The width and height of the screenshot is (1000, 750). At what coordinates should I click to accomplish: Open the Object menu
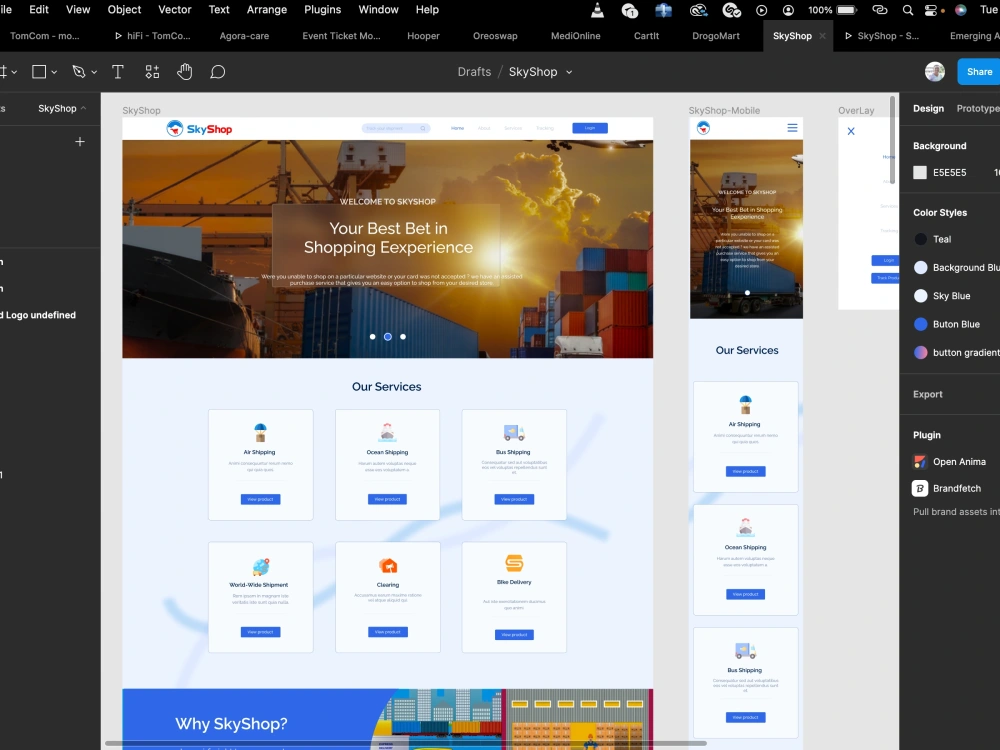[x=124, y=10]
